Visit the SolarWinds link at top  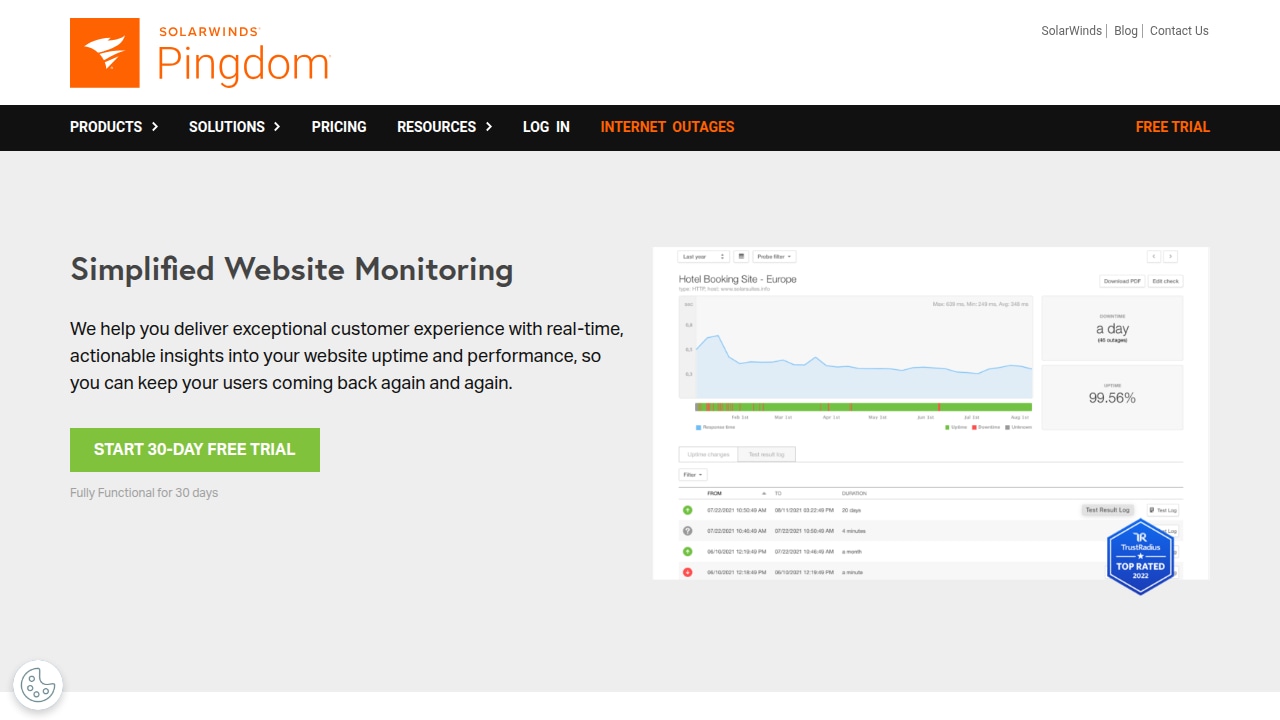pos(1071,31)
